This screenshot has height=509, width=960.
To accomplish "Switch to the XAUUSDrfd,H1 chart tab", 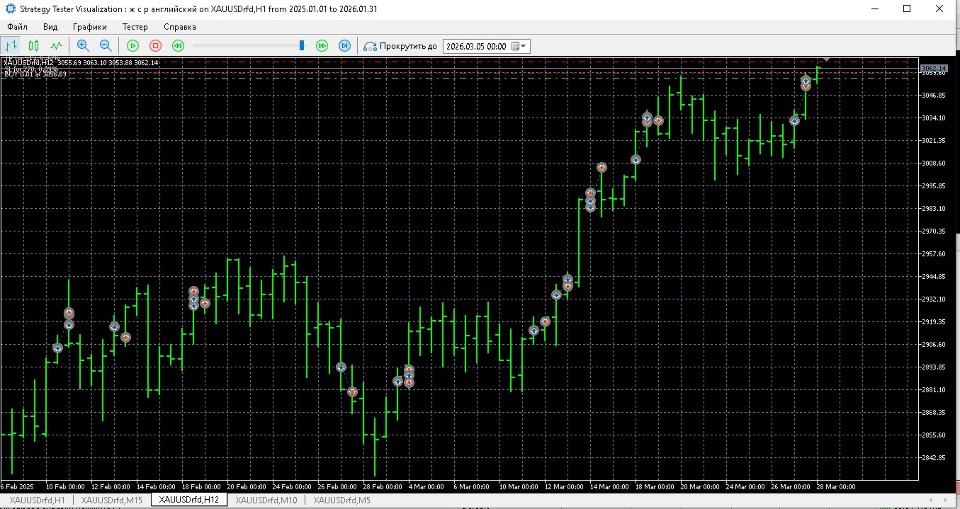I will [x=37, y=500].
